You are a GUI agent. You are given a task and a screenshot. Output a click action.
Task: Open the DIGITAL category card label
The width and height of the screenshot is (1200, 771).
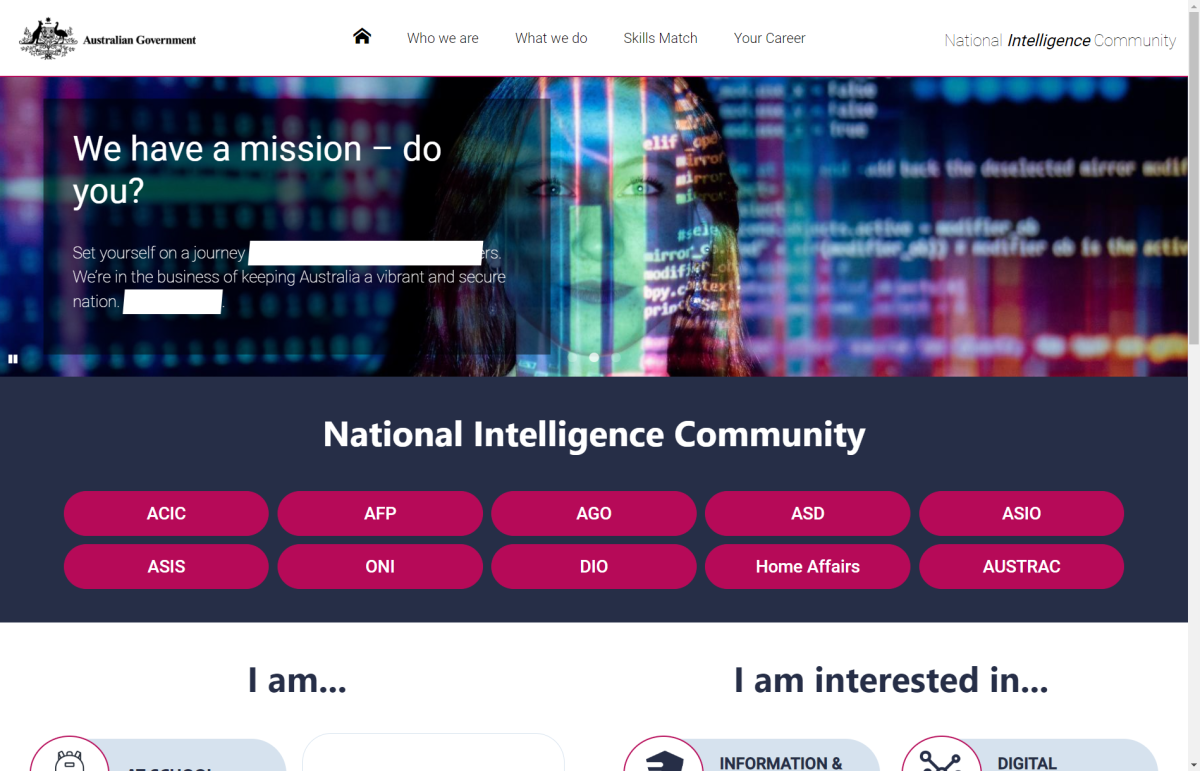1027,763
